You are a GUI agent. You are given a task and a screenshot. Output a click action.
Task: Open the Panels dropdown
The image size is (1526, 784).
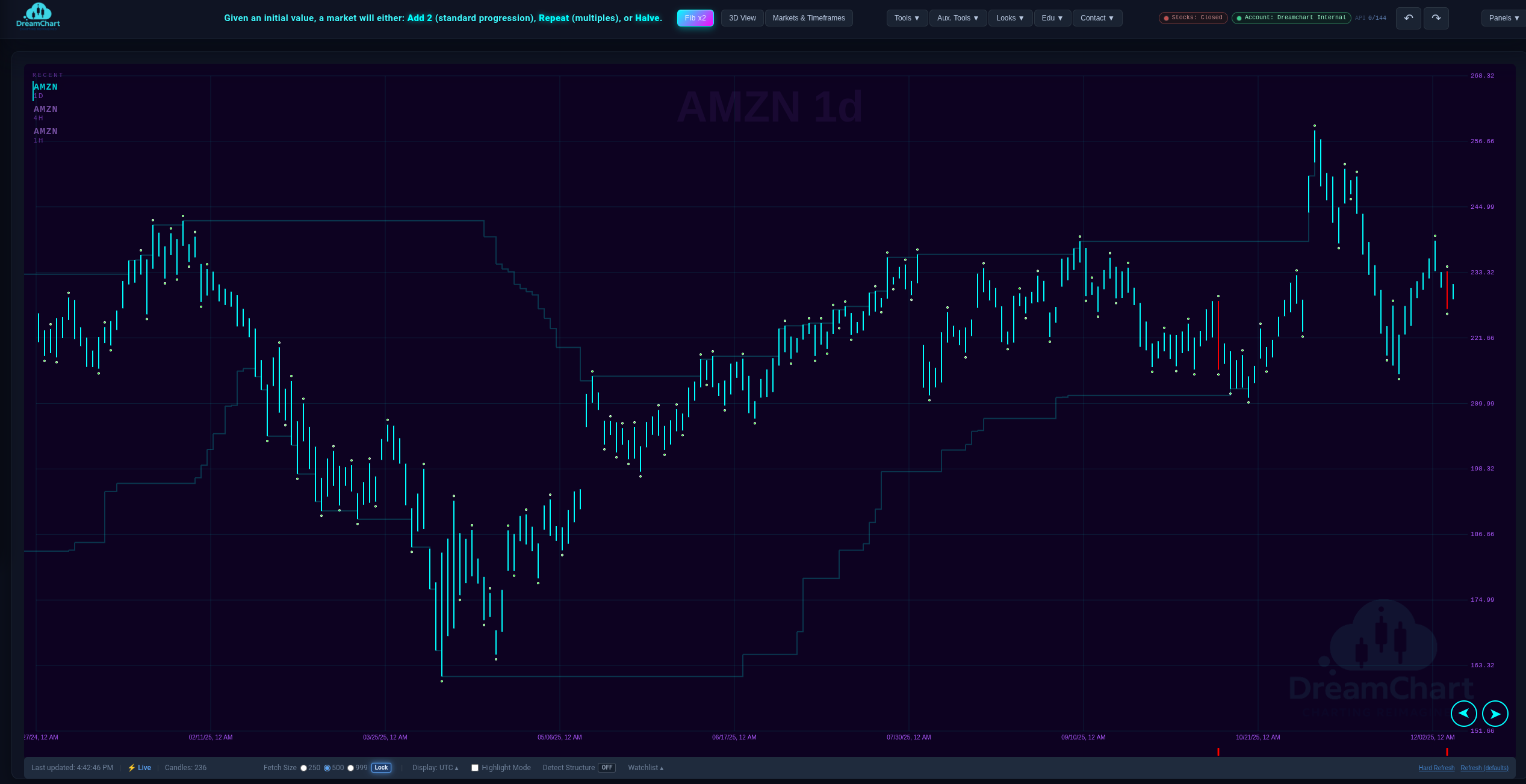tap(1504, 18)
